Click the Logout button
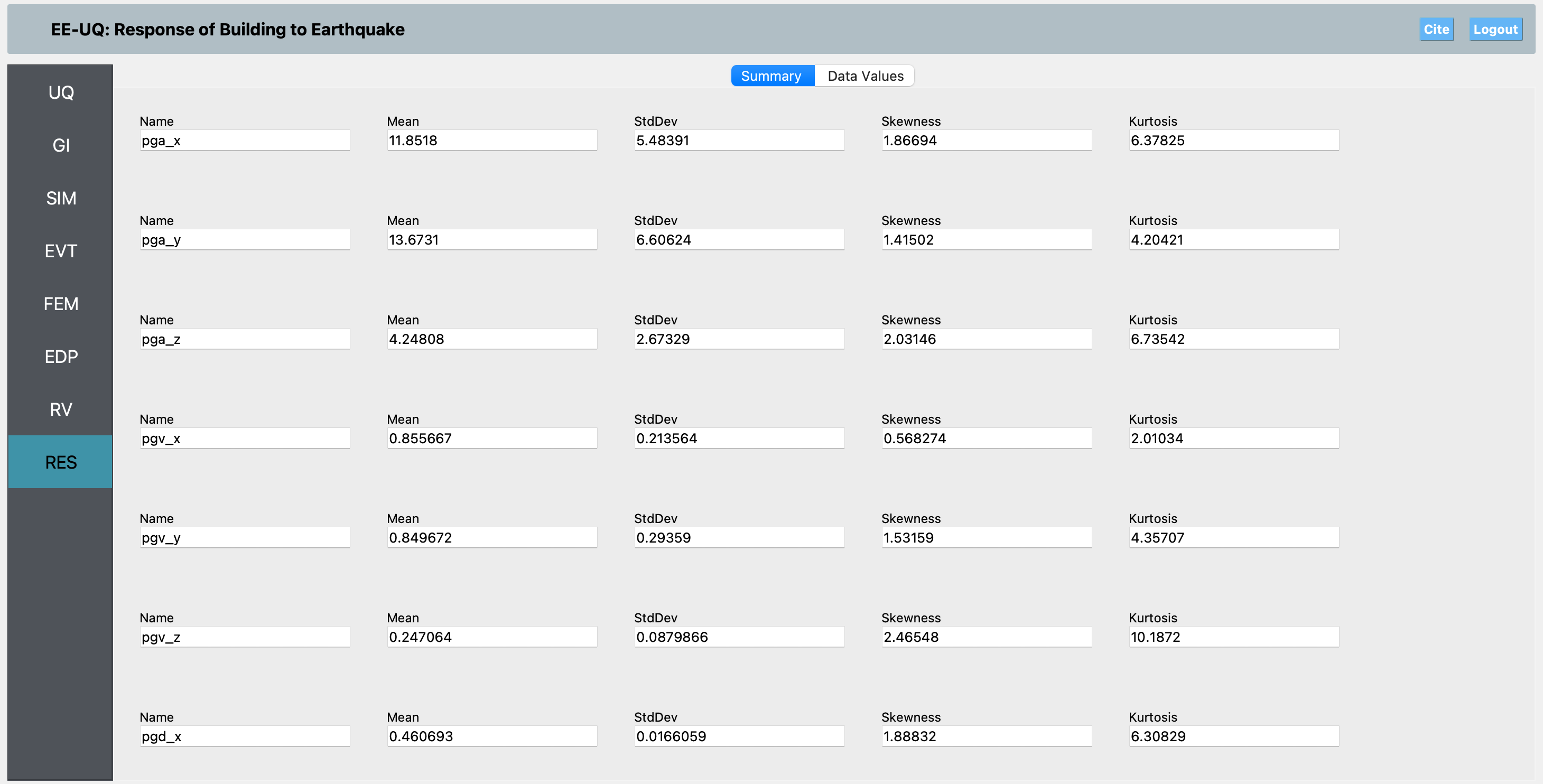 (1495, 30)
